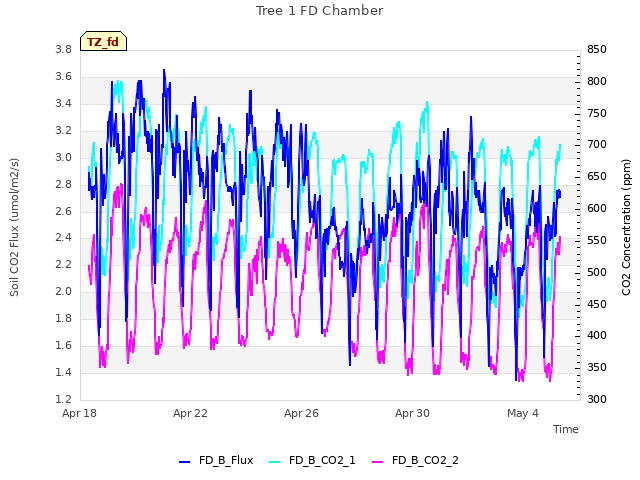Click the 600 right axis value

(597, 209)
